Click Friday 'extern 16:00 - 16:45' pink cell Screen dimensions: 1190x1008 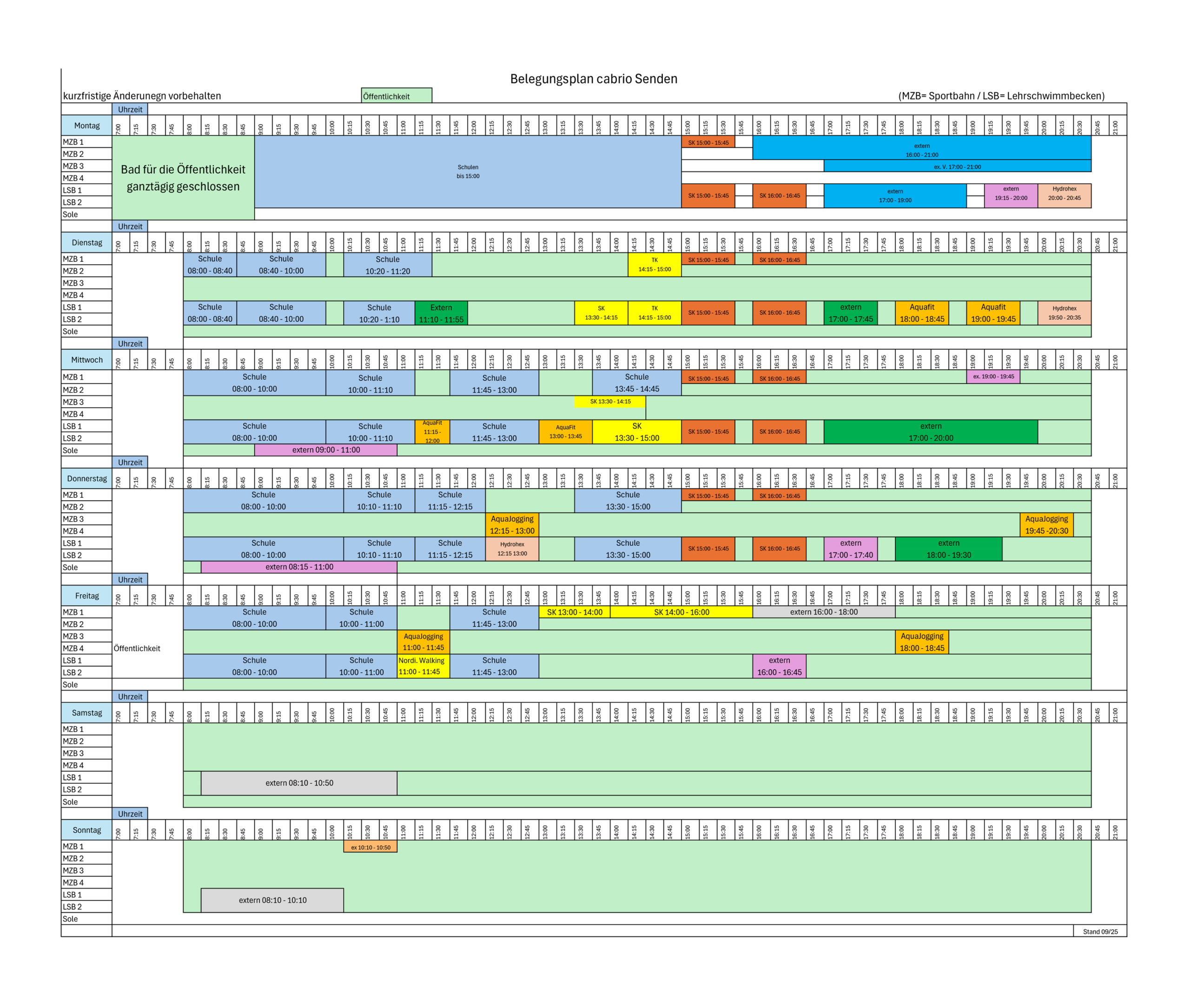click(x=779, y=666)
